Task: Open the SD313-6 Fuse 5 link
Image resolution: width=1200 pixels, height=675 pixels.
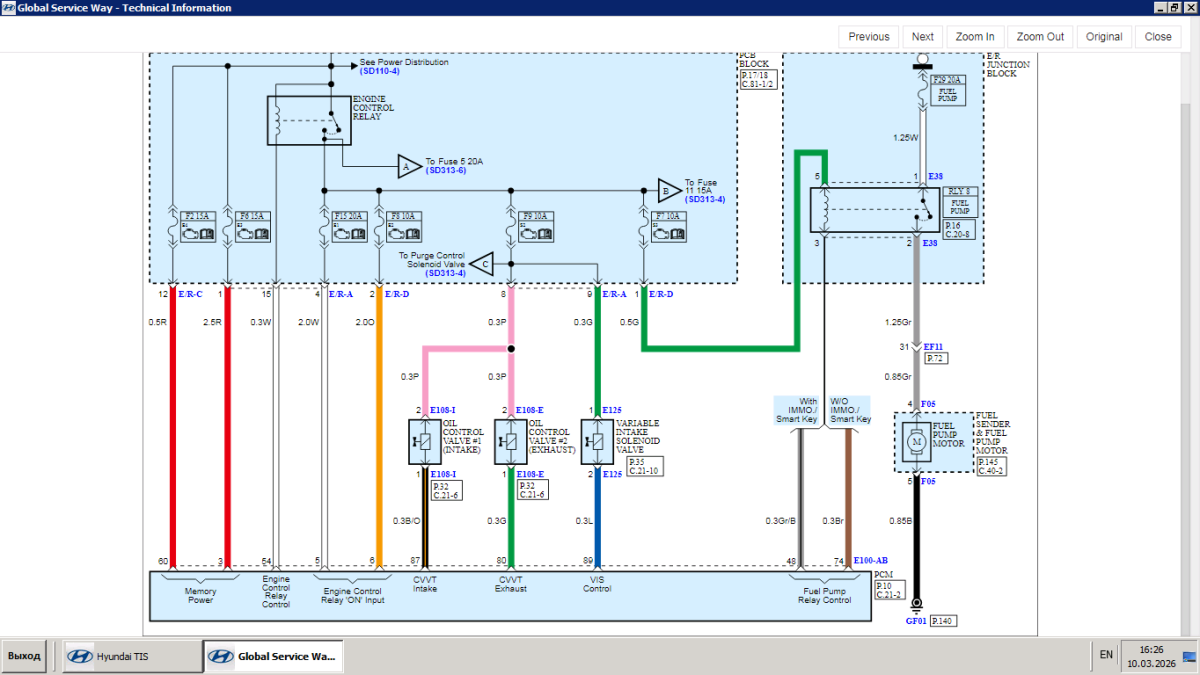Action: pyautogui.click(x=446, y=171)
